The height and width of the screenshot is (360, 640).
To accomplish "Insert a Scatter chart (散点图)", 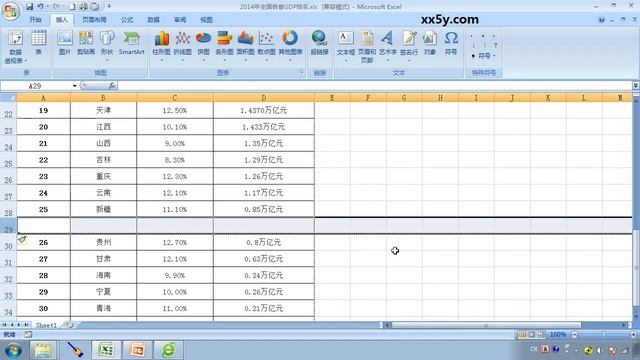I will tap(267, 46).
